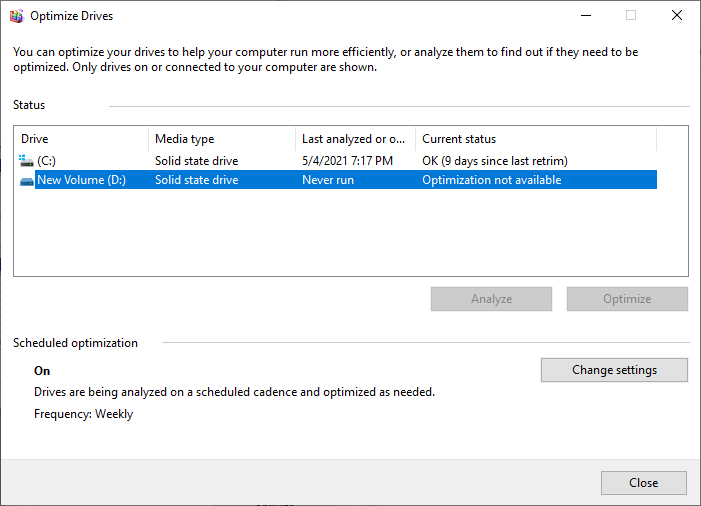Click the Current status column header

535,139
